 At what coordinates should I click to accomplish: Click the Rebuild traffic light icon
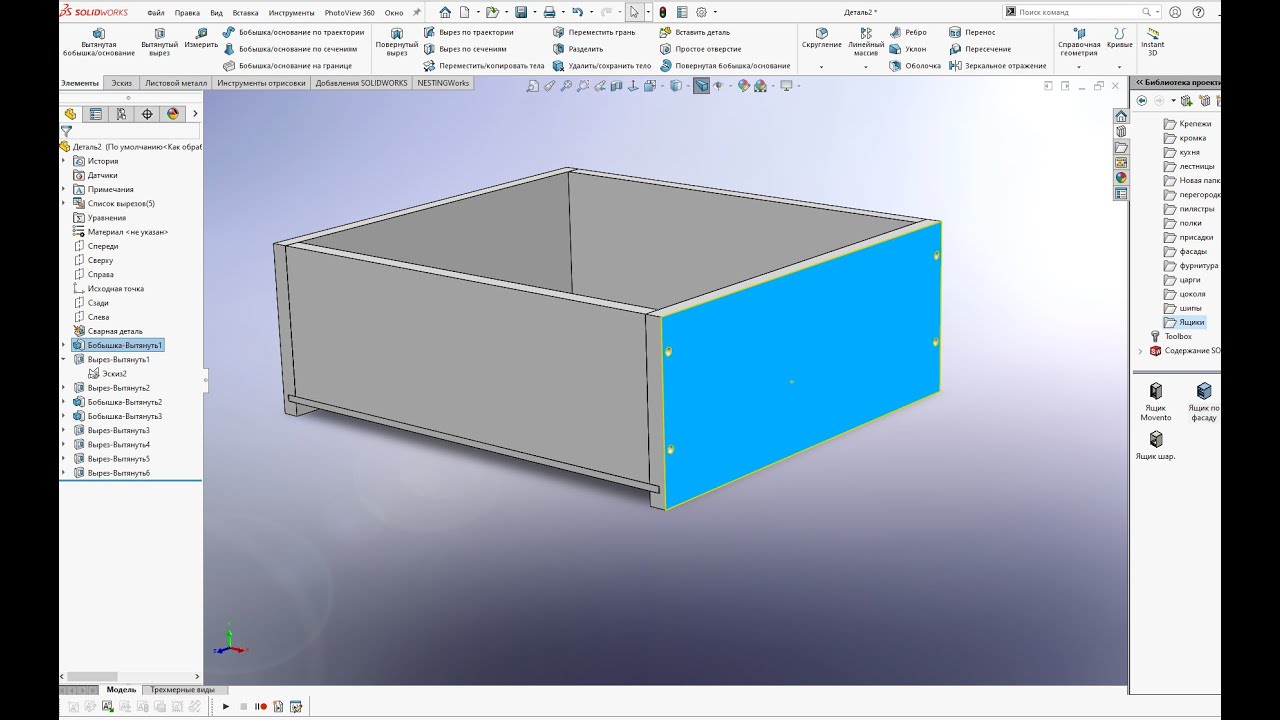pyautogui.click(x=662, y=12)
